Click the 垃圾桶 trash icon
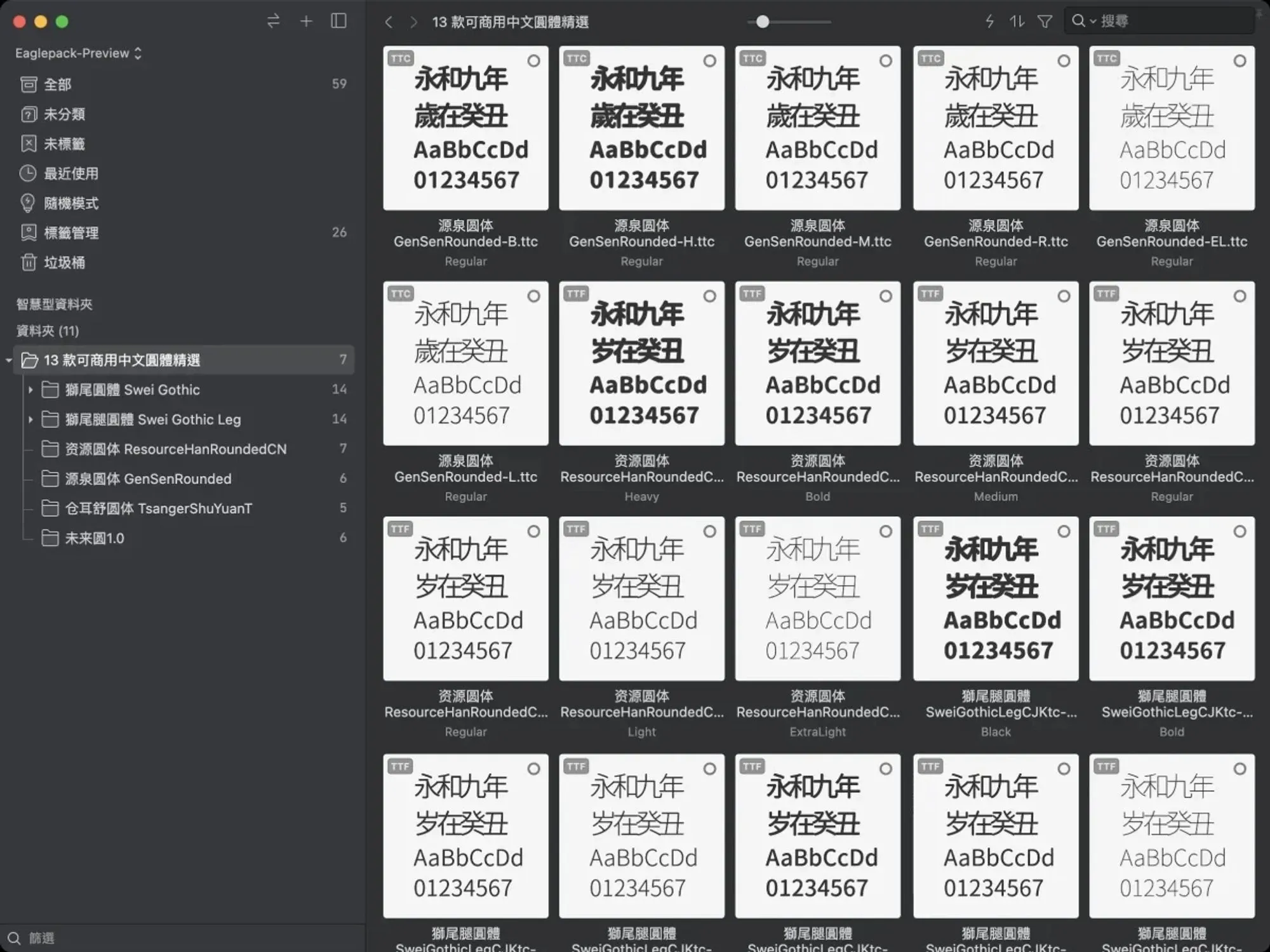Screen dimensions: 1270x952 [29, 262]
